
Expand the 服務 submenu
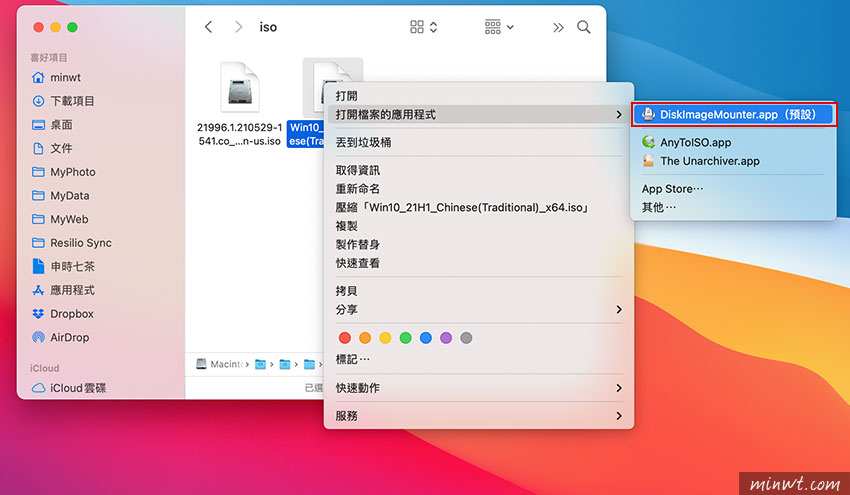(x=479, y=416)
